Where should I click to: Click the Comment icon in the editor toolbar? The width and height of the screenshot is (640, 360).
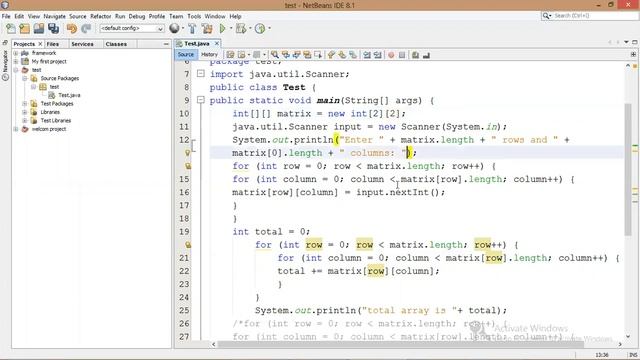pos(415,55)
